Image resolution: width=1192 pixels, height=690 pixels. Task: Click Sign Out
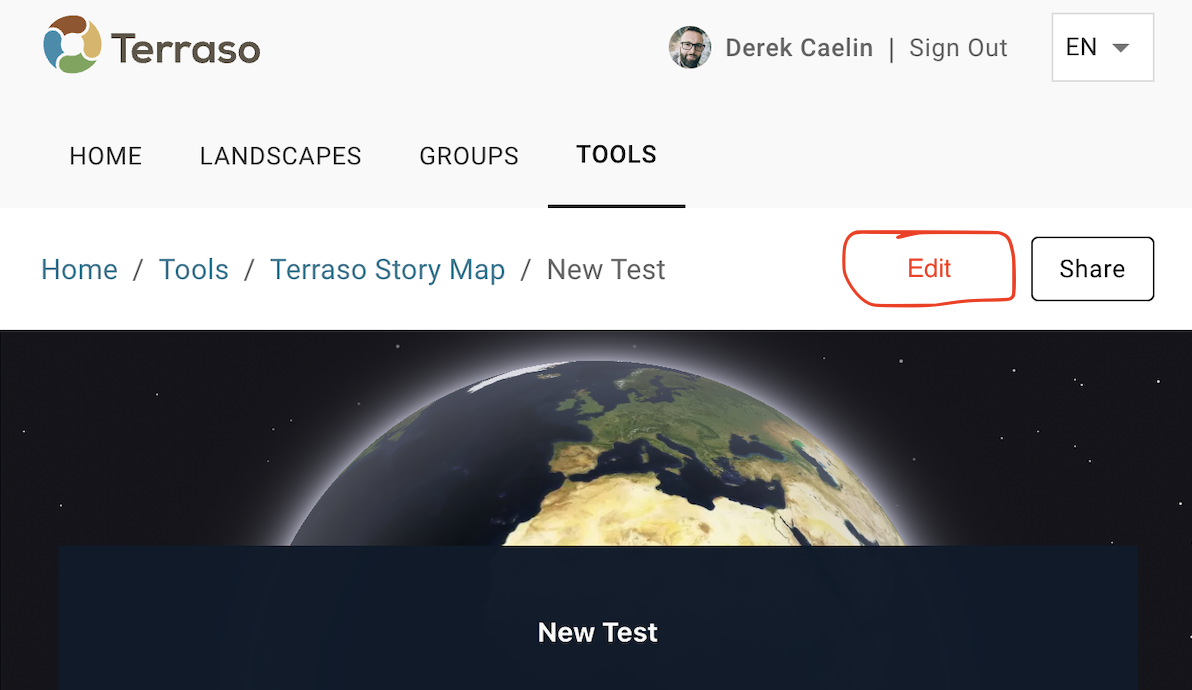click(957, 47)
